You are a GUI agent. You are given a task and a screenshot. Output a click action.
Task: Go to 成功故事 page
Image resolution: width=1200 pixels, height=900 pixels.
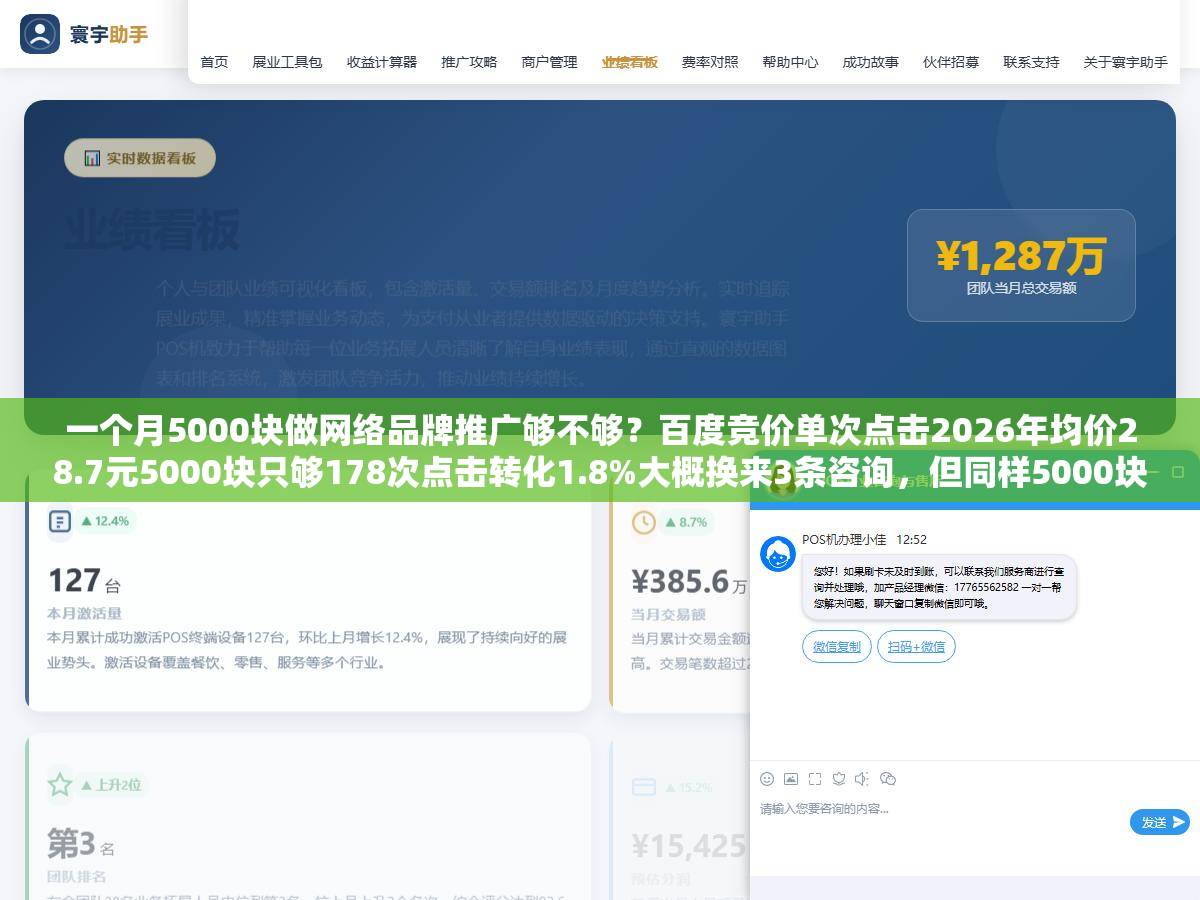coord(870,62)
